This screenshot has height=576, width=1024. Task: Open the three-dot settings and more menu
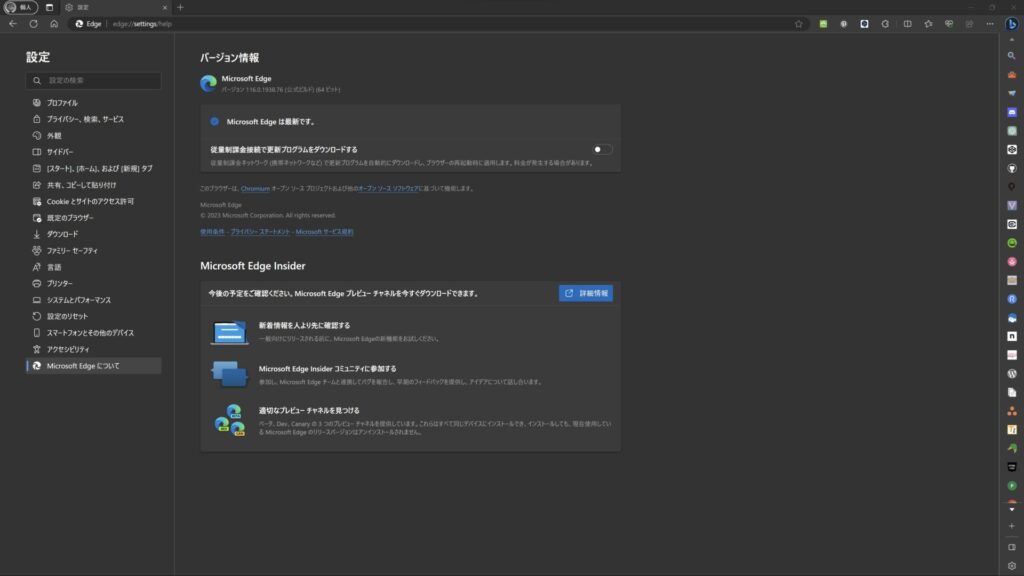[x=990, y=24]
